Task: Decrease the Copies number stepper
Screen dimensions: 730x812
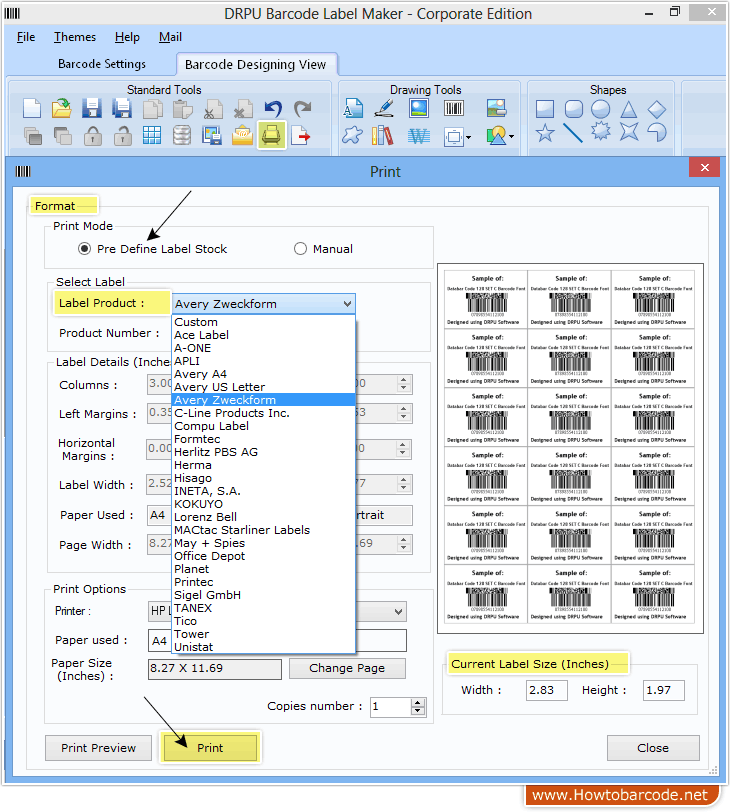Action: click(x=417, y=711)
